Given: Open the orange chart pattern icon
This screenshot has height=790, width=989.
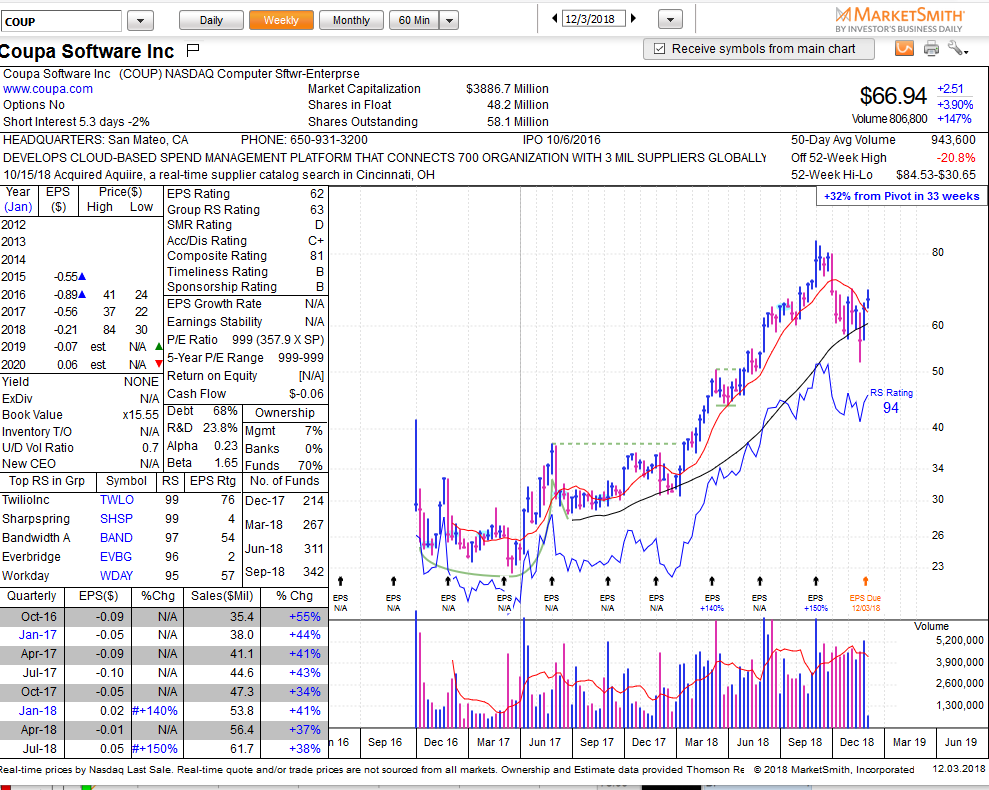Looking at the screenshot, I should pyautogui.click(x=904, y=48).
